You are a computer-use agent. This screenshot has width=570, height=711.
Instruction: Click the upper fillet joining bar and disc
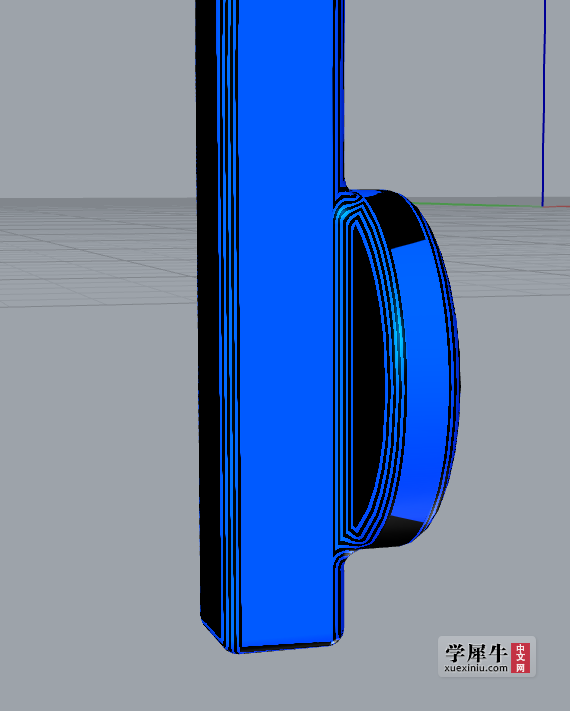(346, 190)
